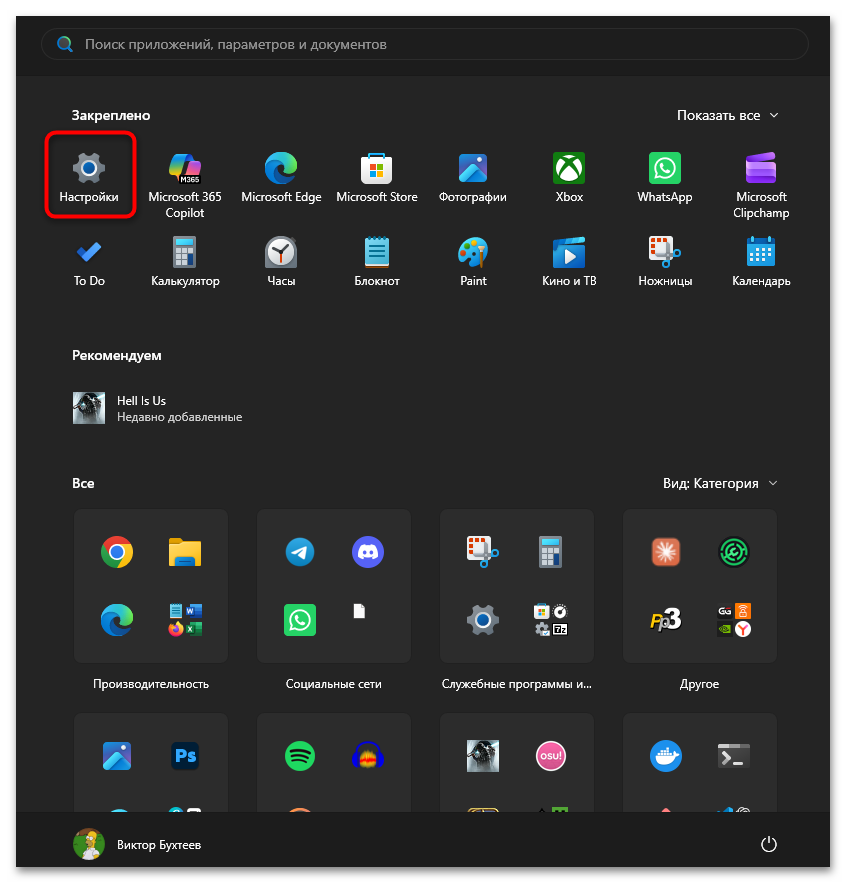Launch the orange starburst app in Другое

coord(666,552)
